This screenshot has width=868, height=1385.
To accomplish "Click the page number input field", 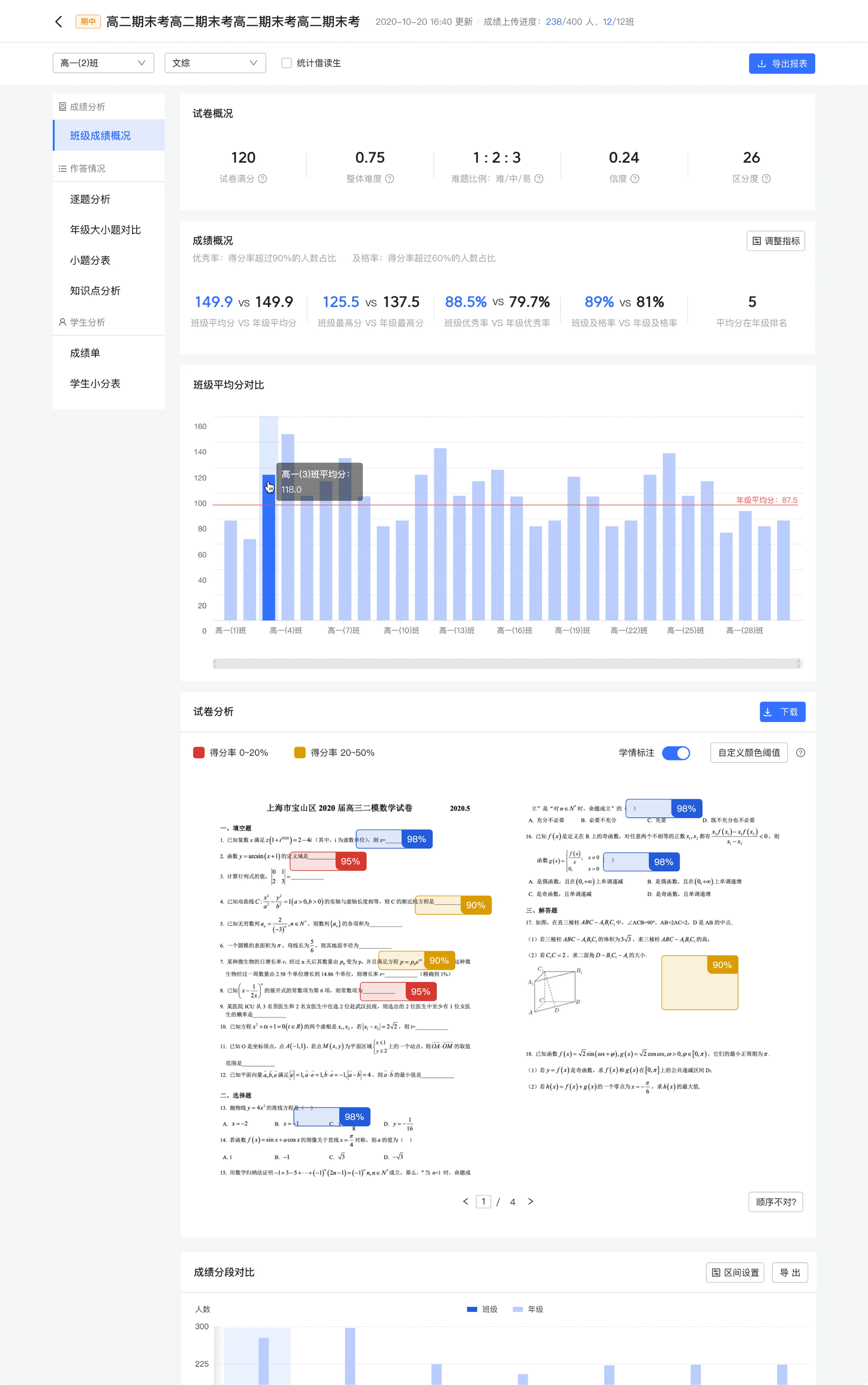I will click(x=483, y=1201).
